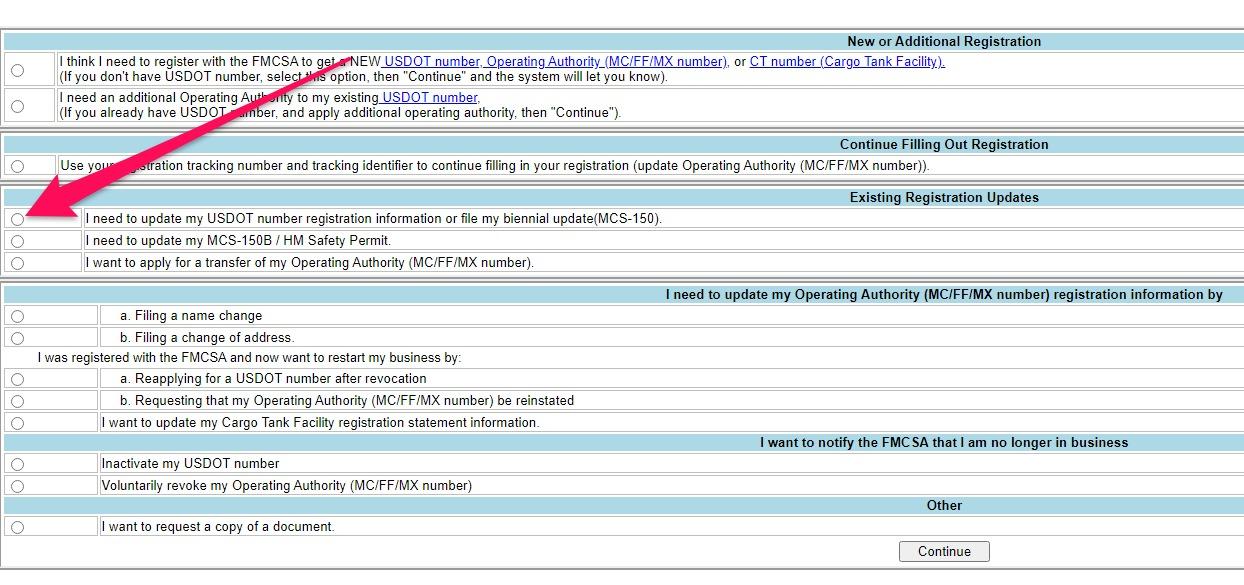Image resolution: width=1244 pixels, height=585 pixels.
Task: Select the filing a name change option
Action: pos(17,316)
